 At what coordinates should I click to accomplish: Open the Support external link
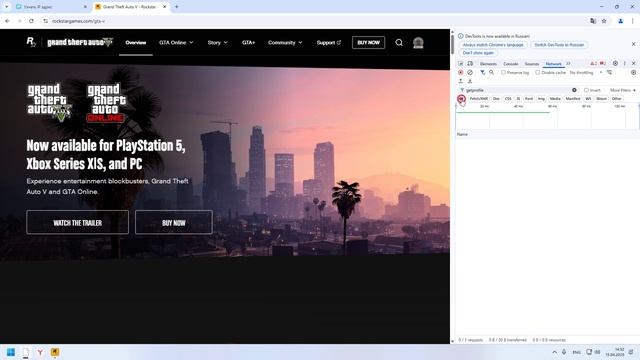329,42
